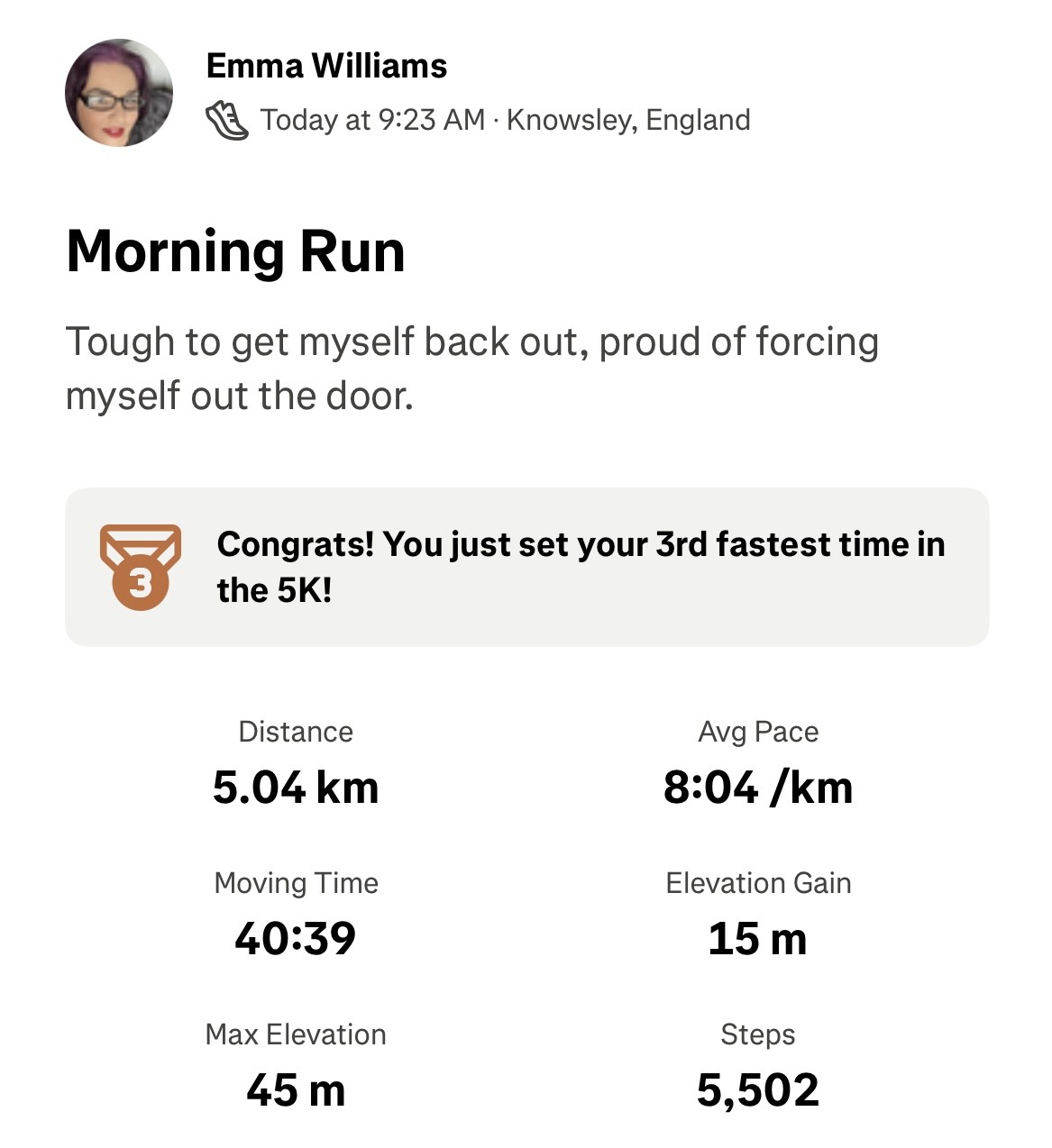Tap the activity description text

471,368
